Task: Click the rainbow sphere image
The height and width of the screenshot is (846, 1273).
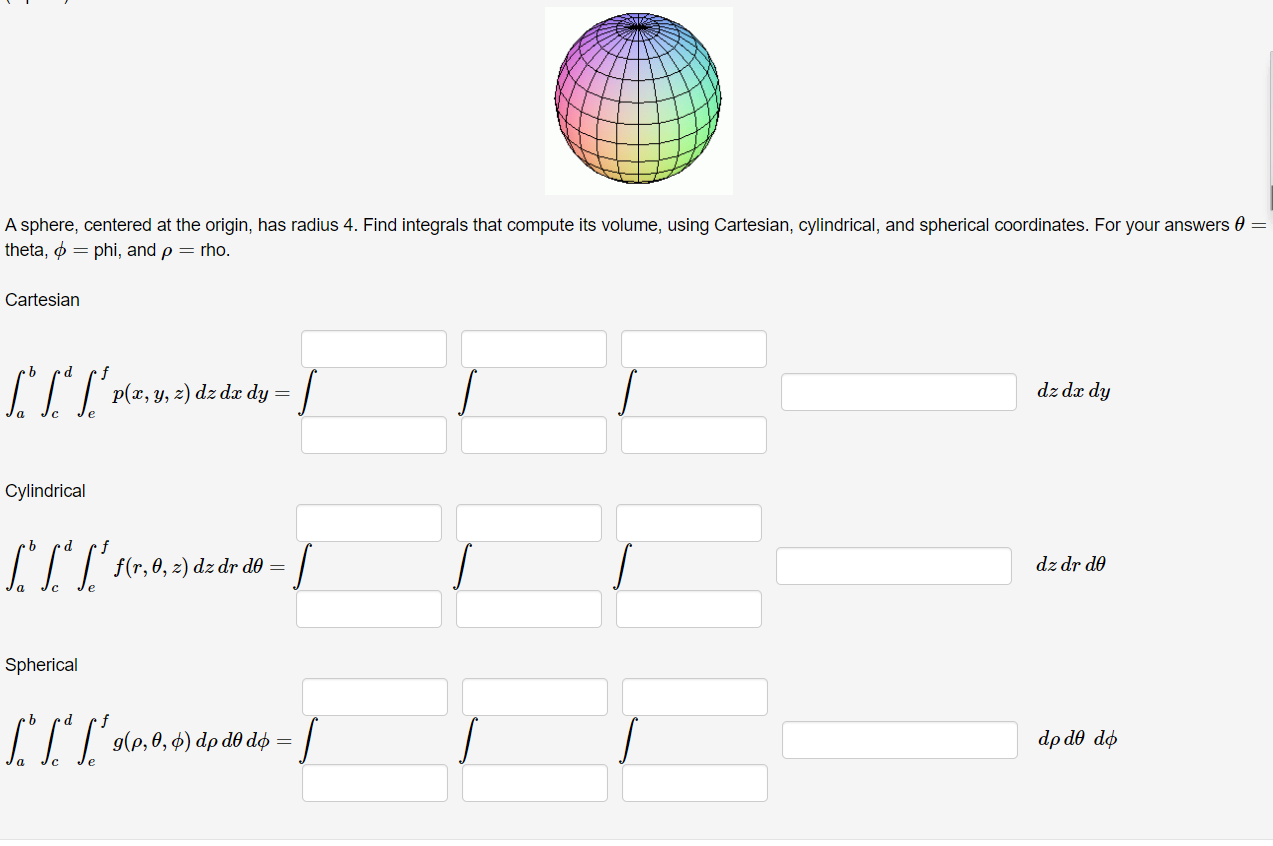Action: (639, 100)
